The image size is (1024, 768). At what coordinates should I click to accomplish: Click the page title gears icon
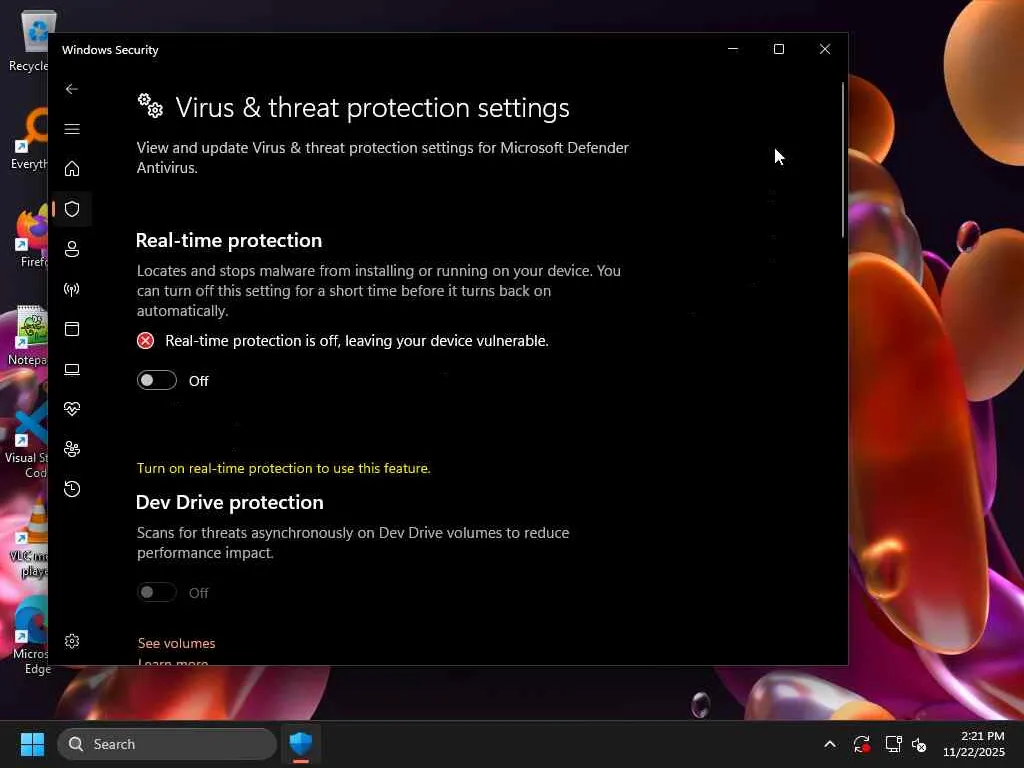click(150, 106)
